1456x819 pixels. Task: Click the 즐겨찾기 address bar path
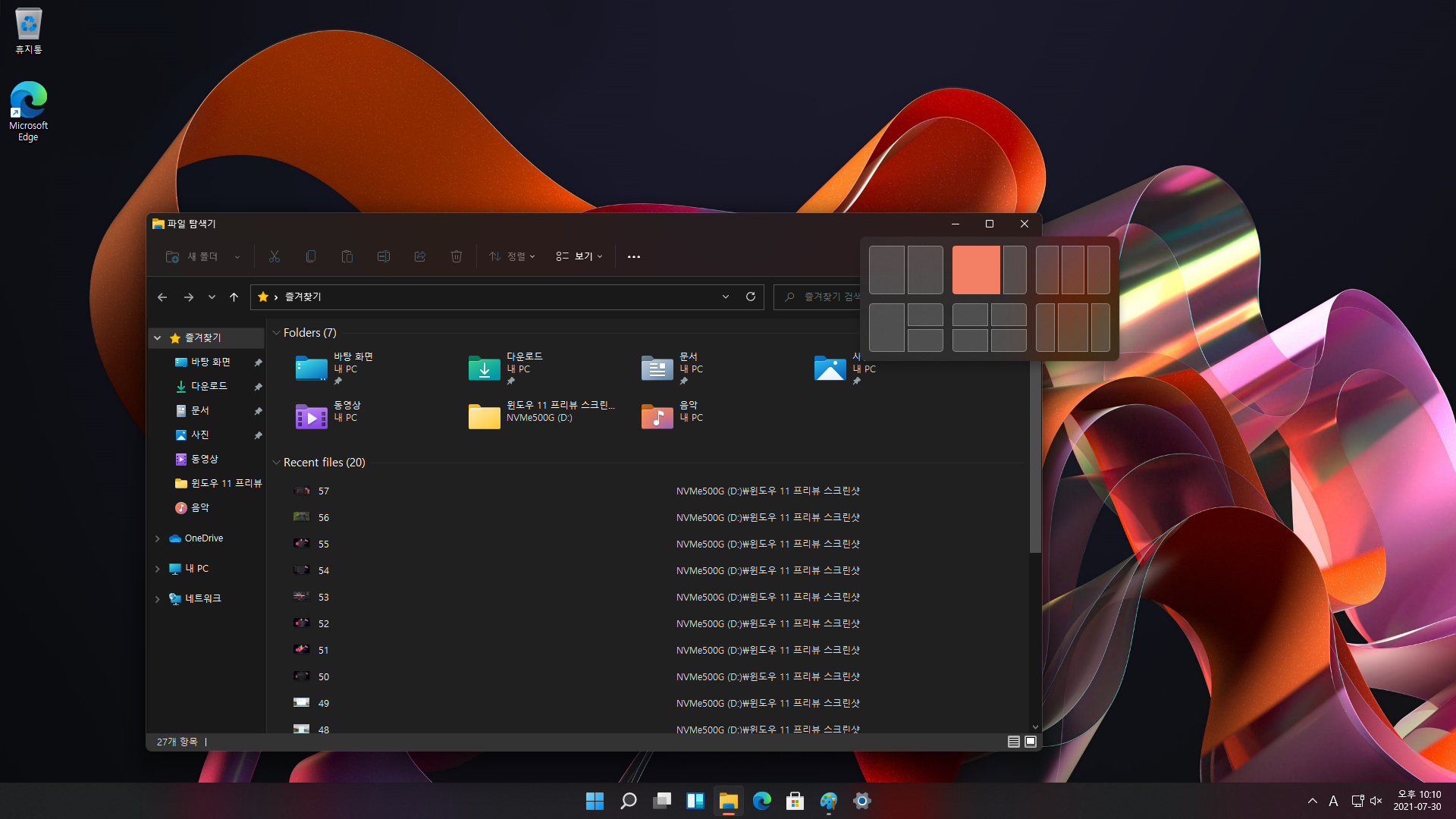pos(303,297)
